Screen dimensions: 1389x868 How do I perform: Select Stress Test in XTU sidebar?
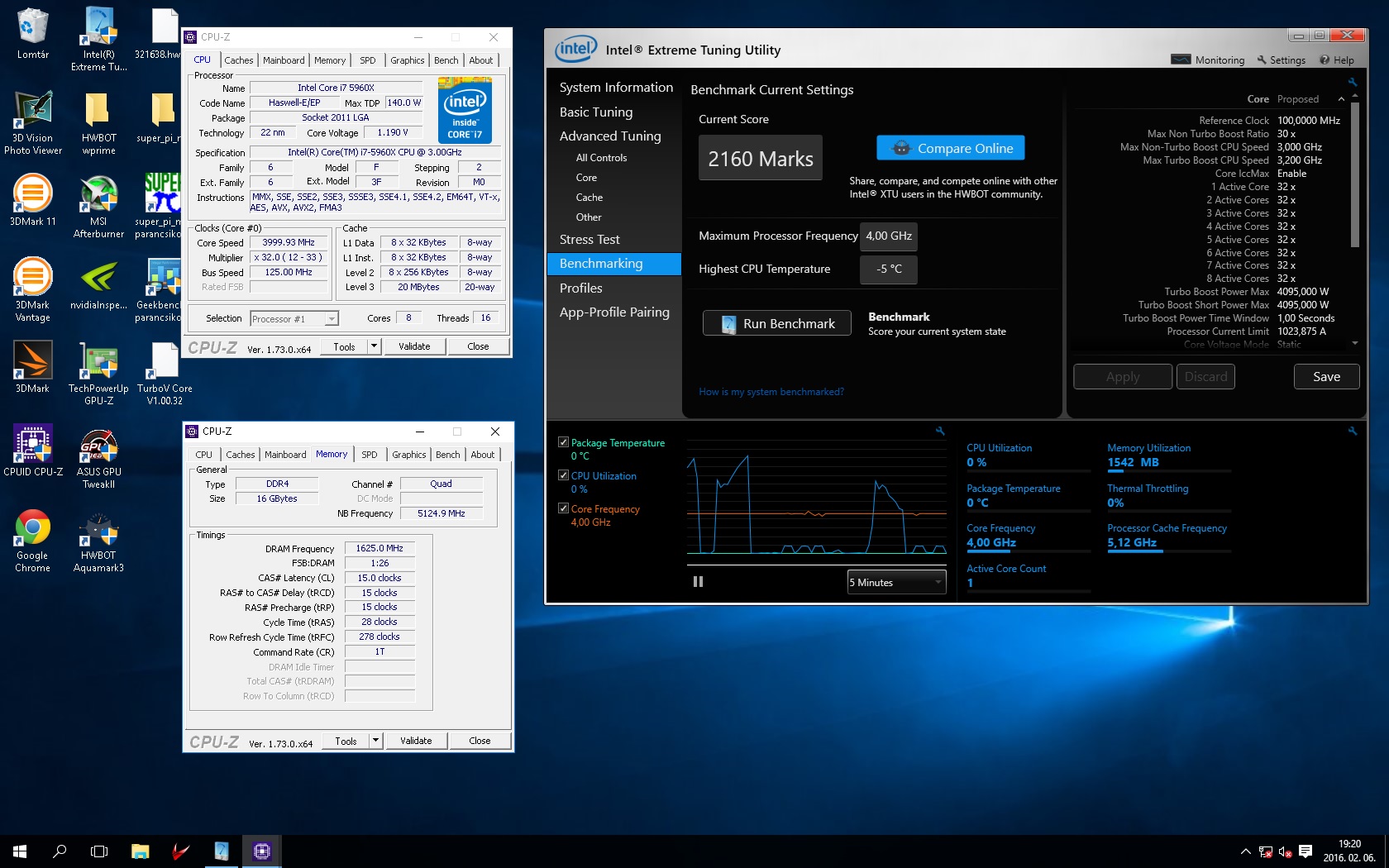point(589,239)
